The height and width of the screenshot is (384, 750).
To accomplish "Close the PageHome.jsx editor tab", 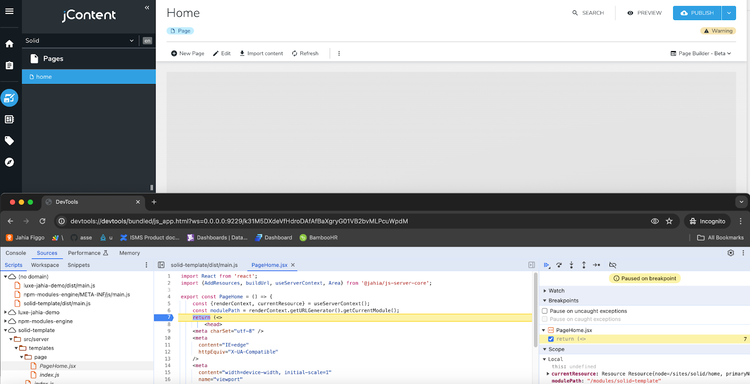I will [293, 265].
